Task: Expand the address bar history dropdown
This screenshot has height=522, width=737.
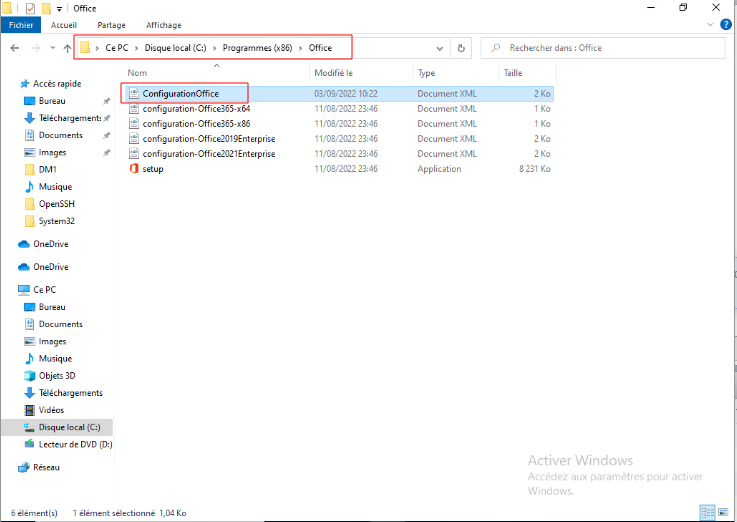Action: point(438,47)
